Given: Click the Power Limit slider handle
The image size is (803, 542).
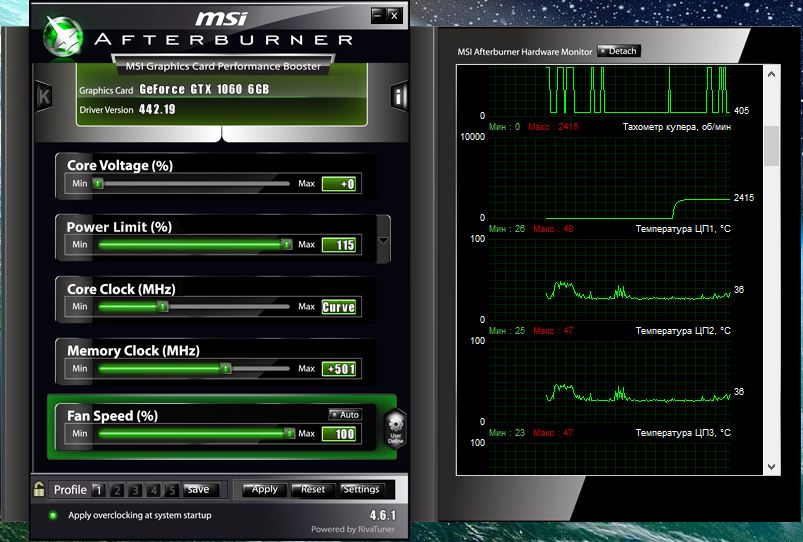Looking at the screenshot, I should point(287,244).
